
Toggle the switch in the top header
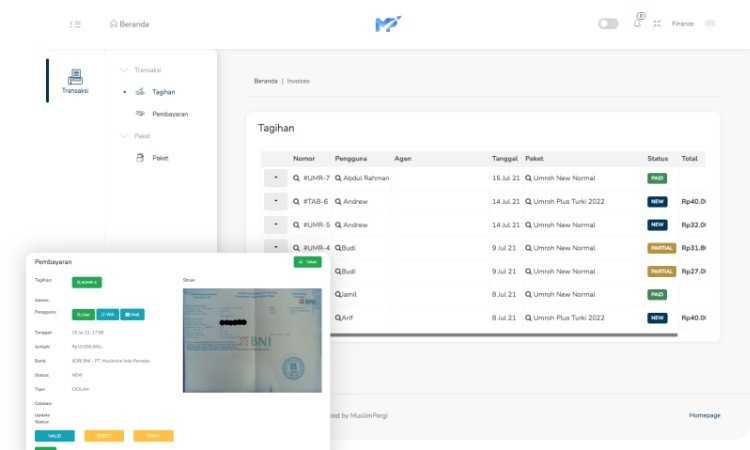click(x=608, y=23)
